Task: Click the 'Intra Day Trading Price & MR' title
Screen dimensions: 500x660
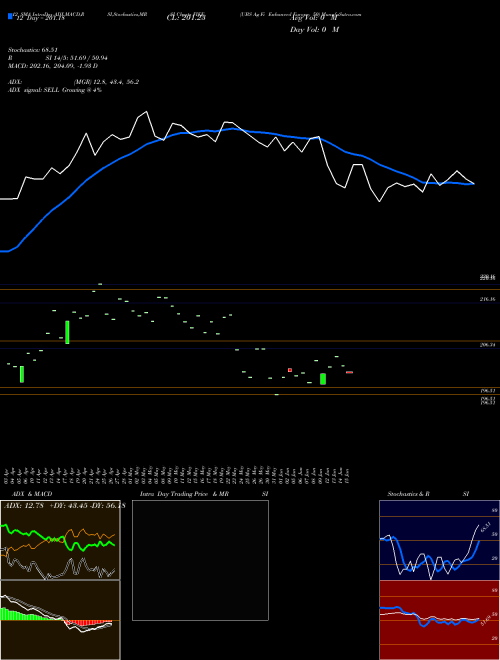Action: tap(184, 494)
